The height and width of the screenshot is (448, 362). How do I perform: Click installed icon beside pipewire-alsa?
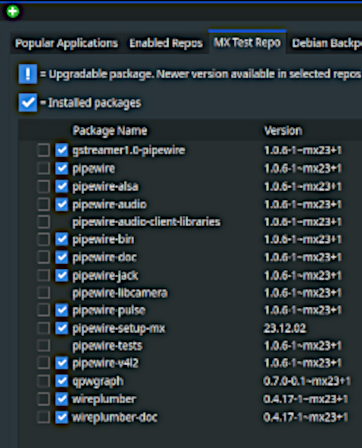click(x=62, y=186)
